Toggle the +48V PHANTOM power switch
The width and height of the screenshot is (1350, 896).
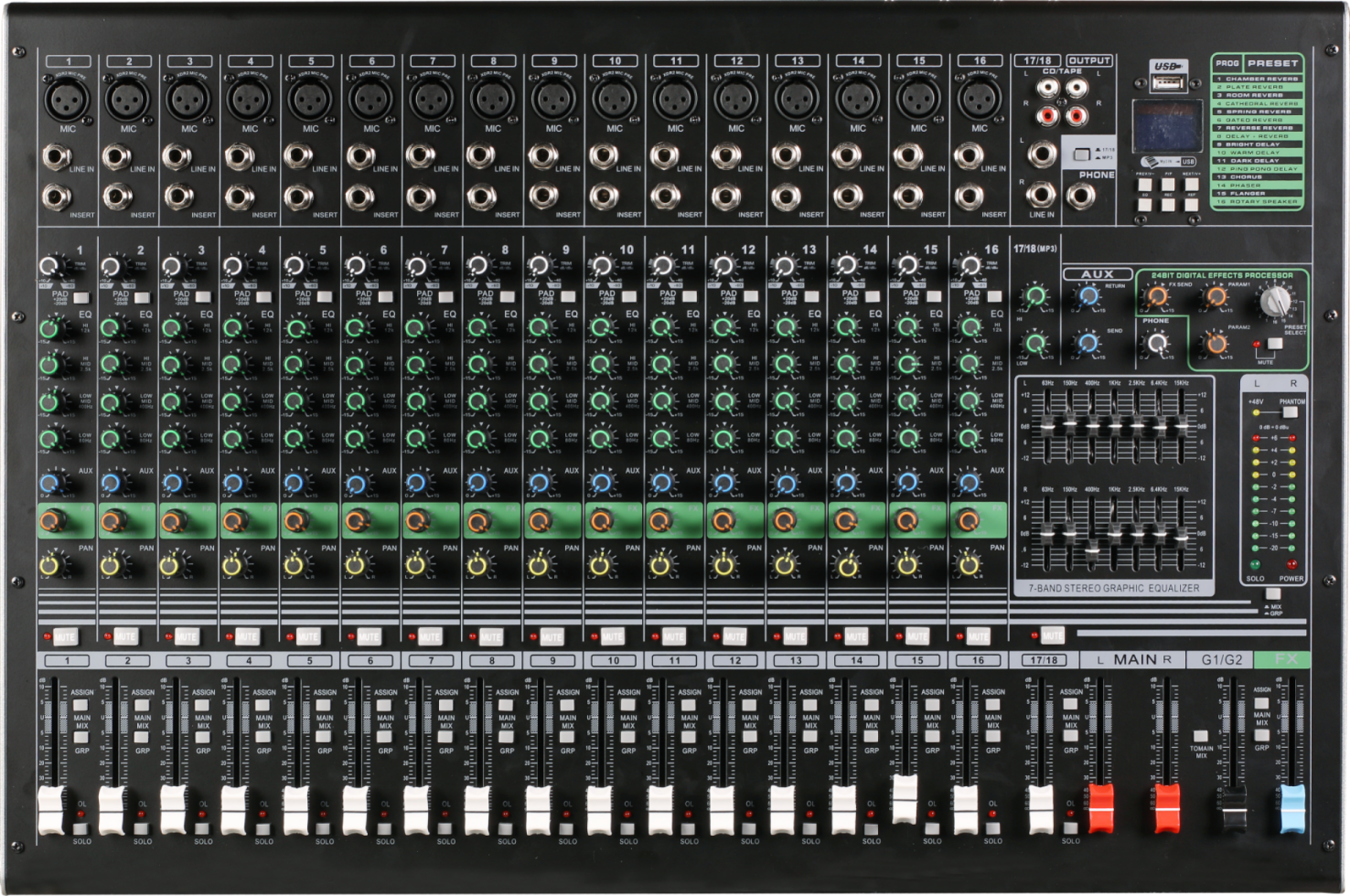pos(1291,412)
